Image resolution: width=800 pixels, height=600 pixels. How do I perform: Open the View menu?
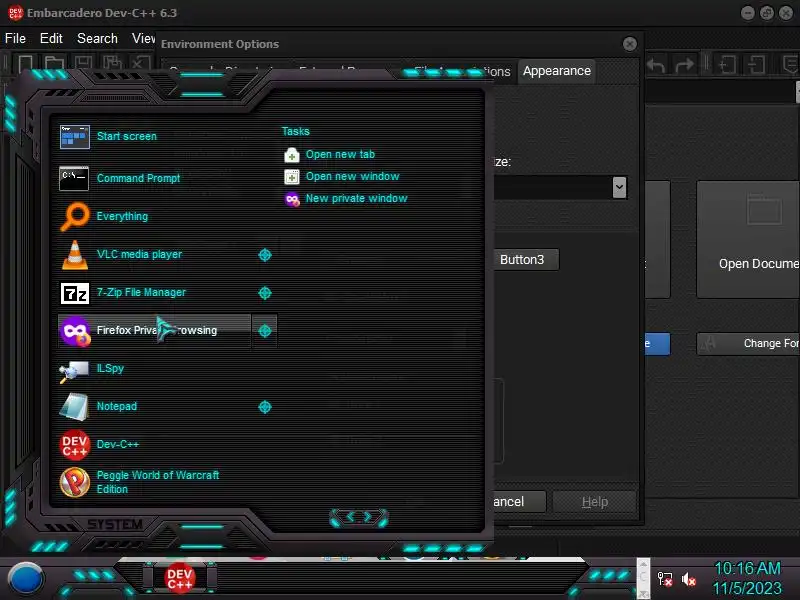(x=143, y=38)
